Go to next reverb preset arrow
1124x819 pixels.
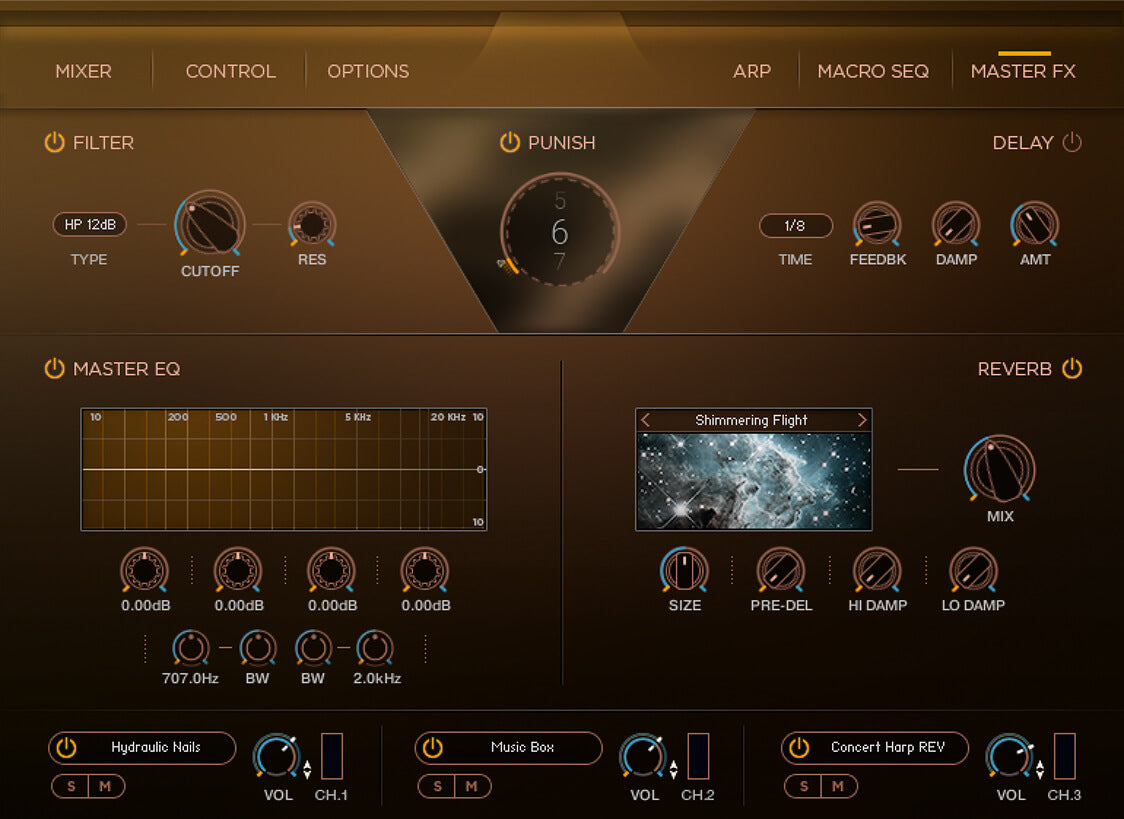coord(862,420)
